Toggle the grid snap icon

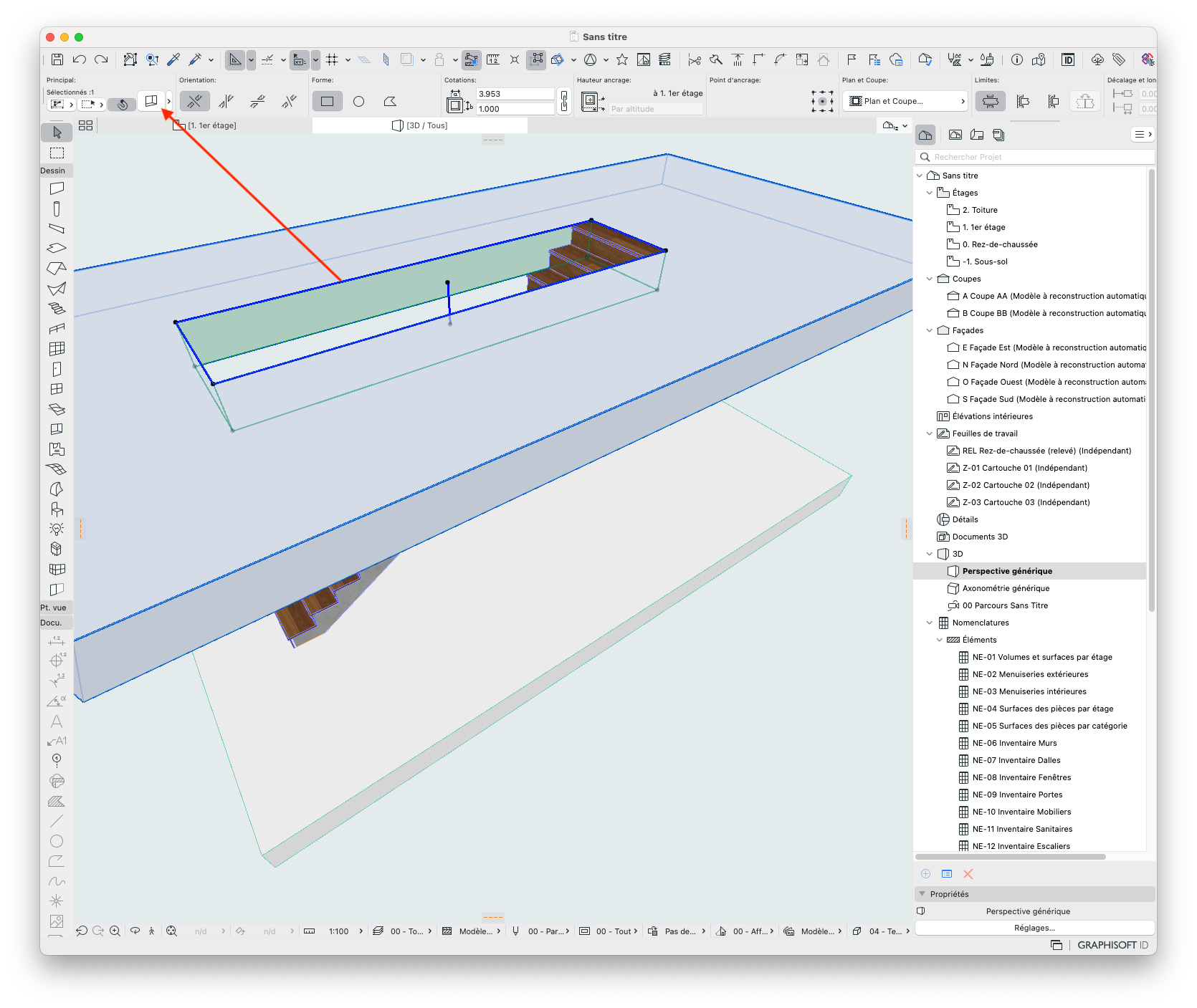[332, 59]
